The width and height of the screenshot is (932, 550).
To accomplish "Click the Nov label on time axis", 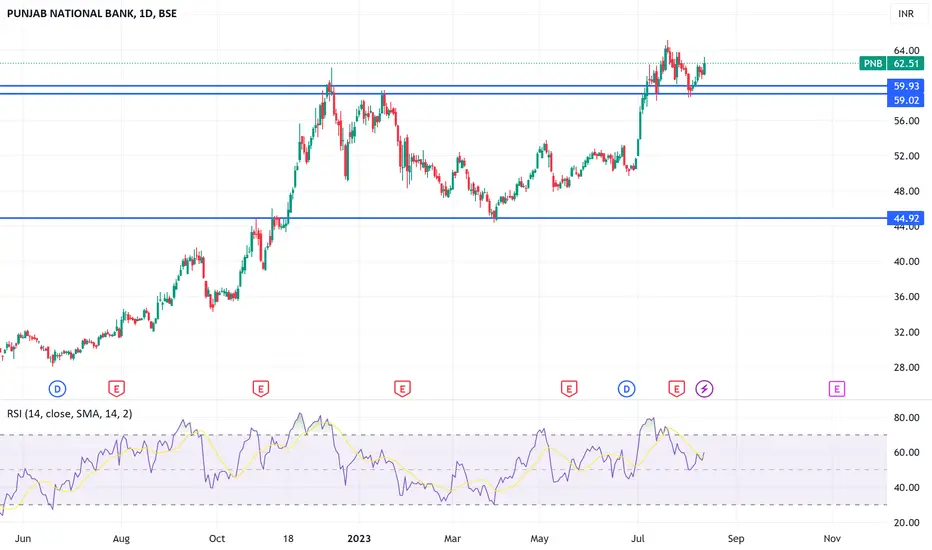I will [832, 538].
